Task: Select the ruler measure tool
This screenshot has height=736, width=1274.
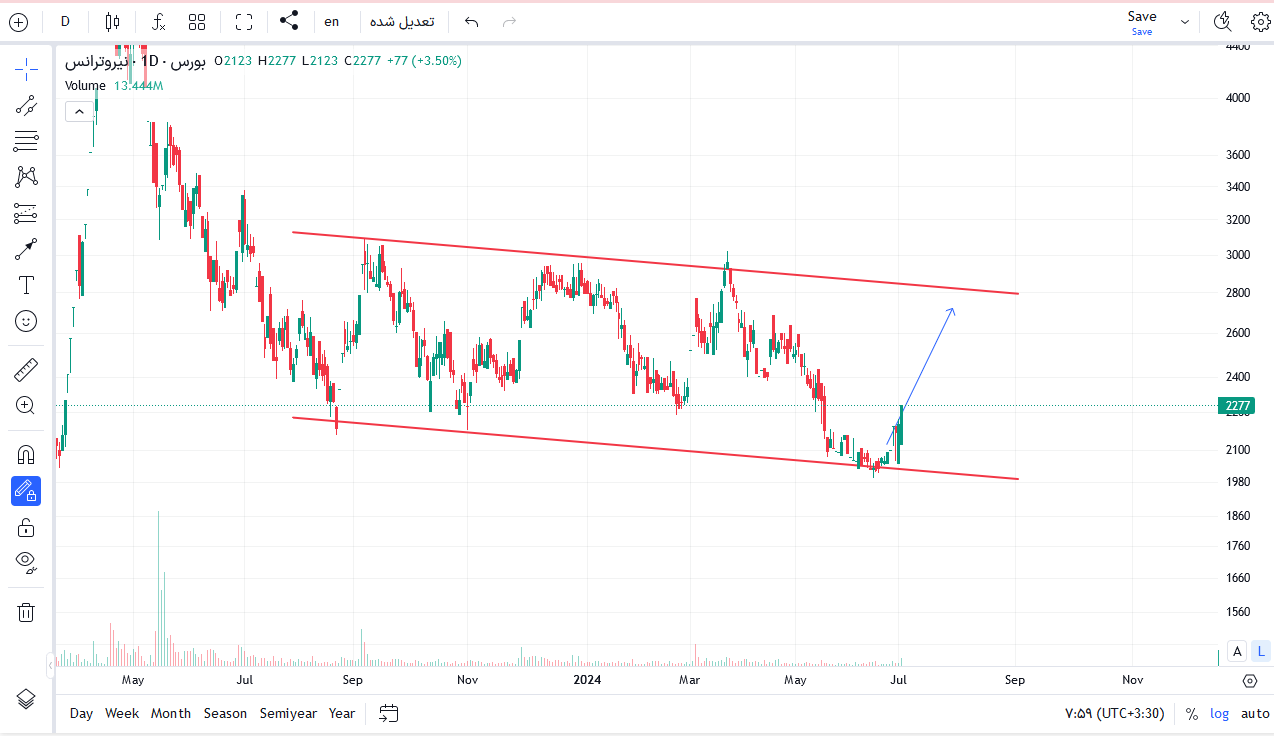Action: 26,371
